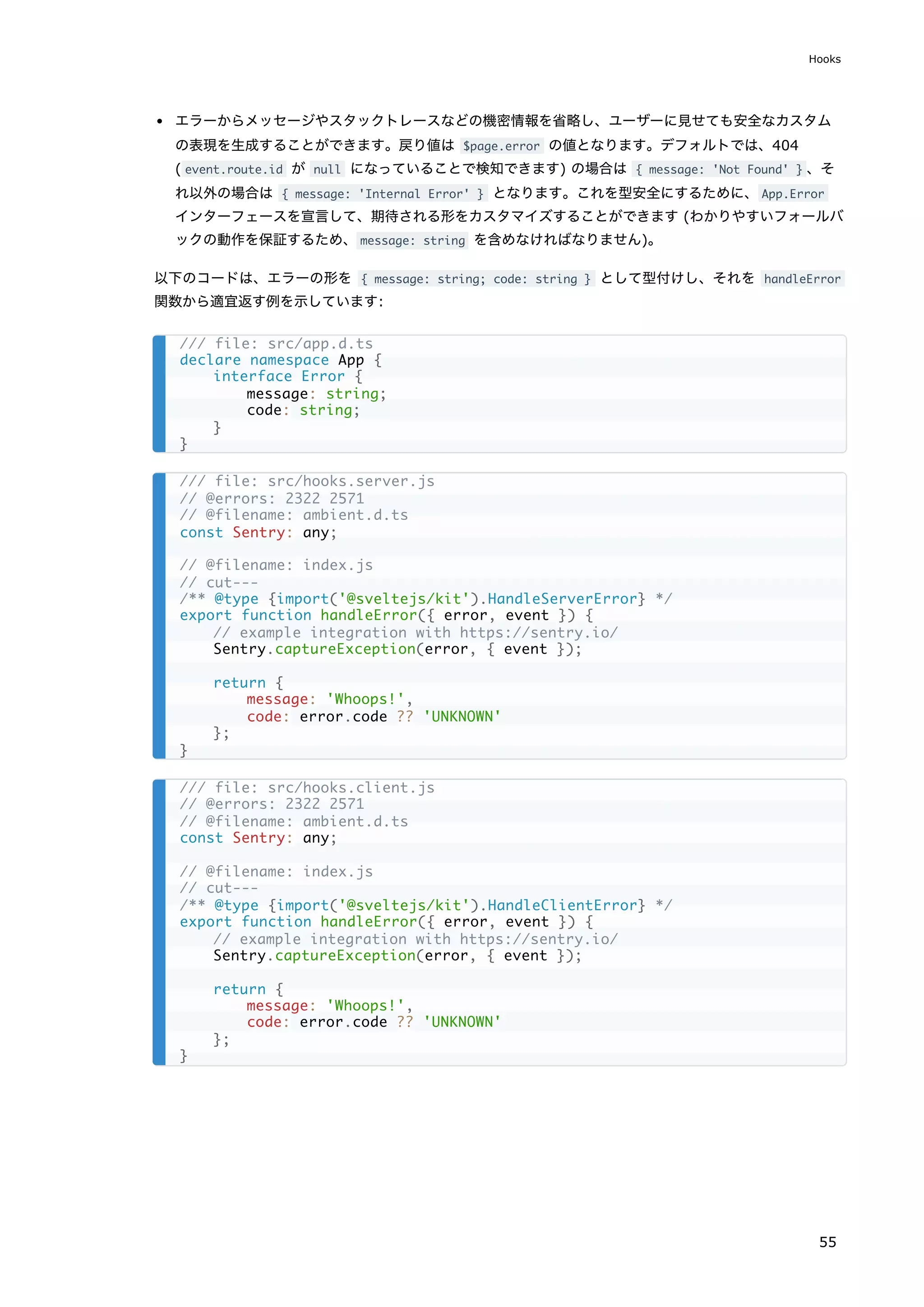Click "code: error.code ?? 'UNKNOWN'" in hooks.server.js block
The image size is (924, 1307).
(x=374, y=717)
